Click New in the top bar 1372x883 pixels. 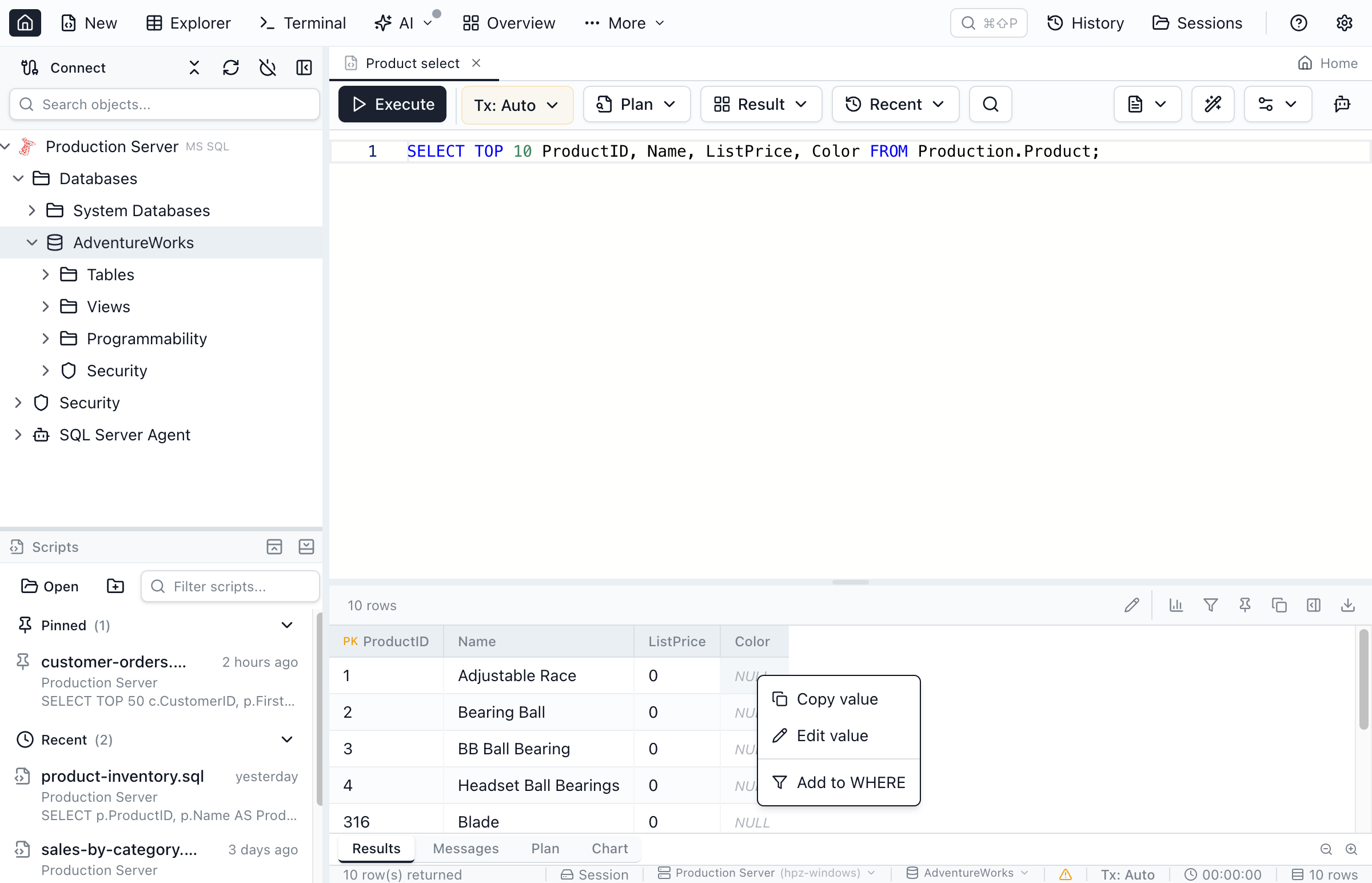89,23
